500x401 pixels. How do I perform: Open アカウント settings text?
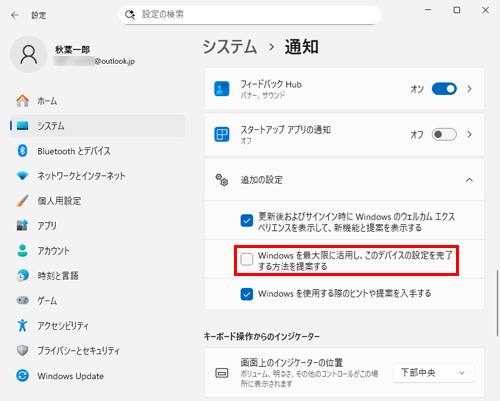[x=53, y=251]
